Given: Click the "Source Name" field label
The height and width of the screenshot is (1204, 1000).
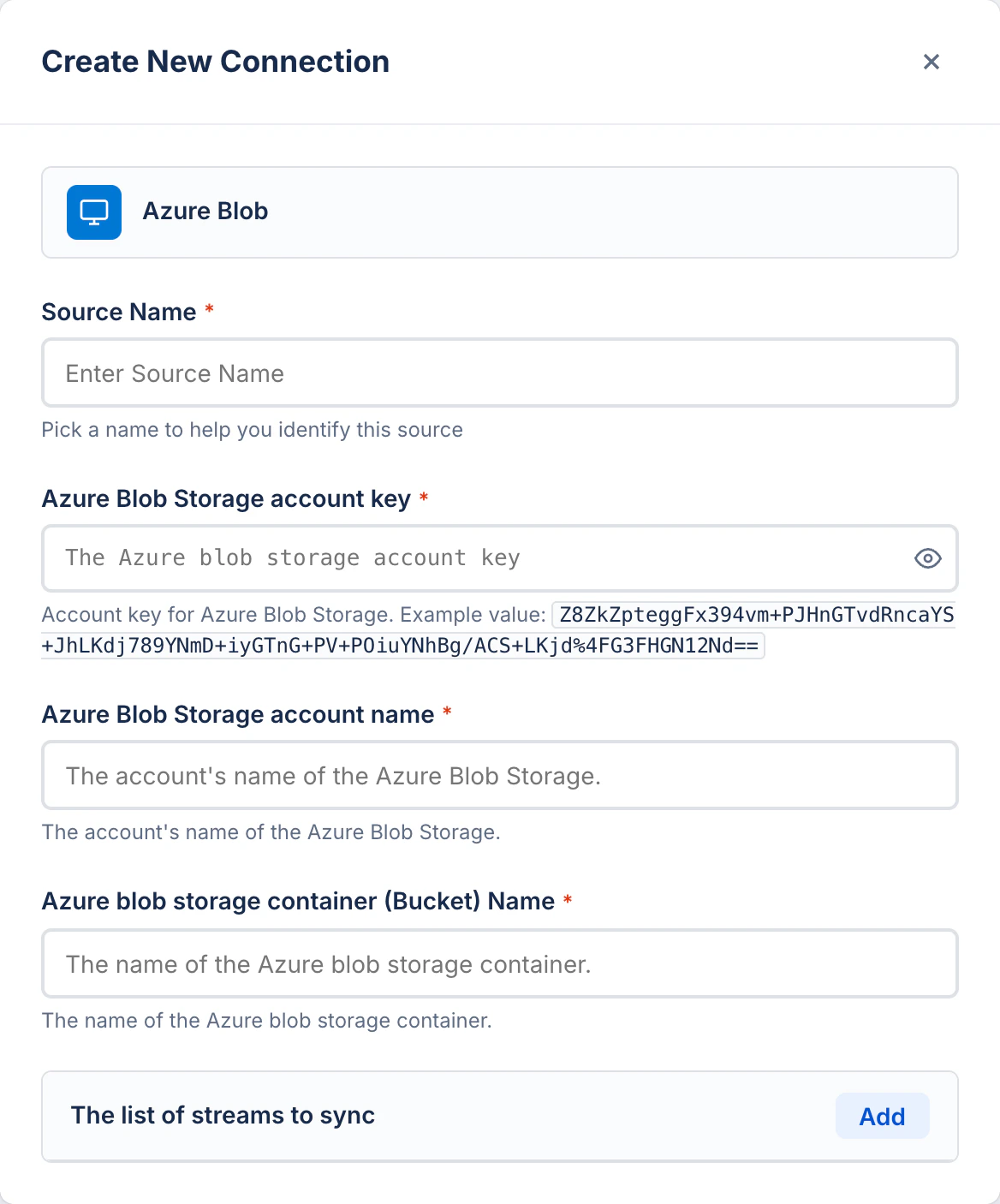Looking at the screenshot, I should point(119,312).
